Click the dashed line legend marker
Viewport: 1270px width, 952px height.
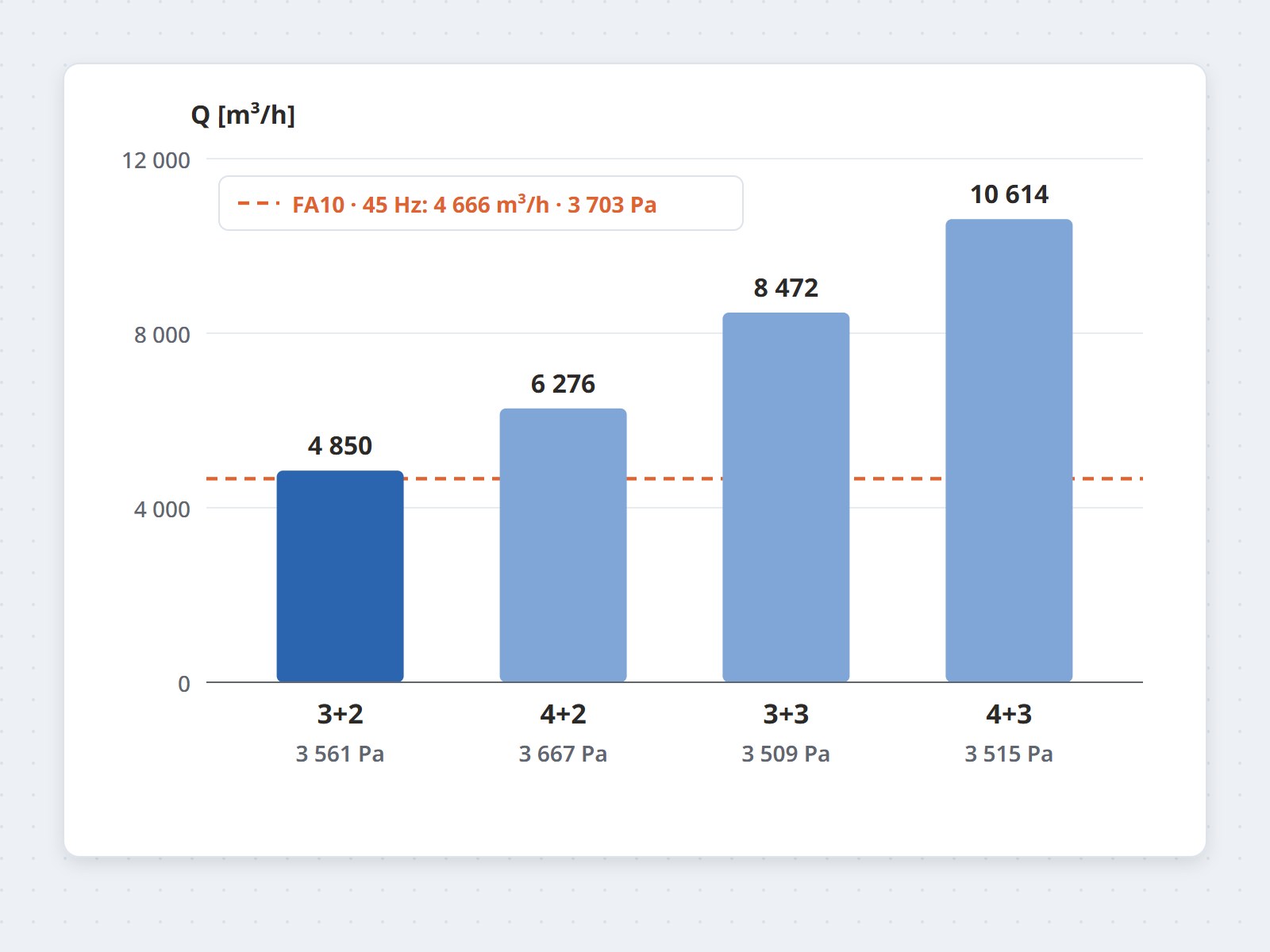click(259, 204)
